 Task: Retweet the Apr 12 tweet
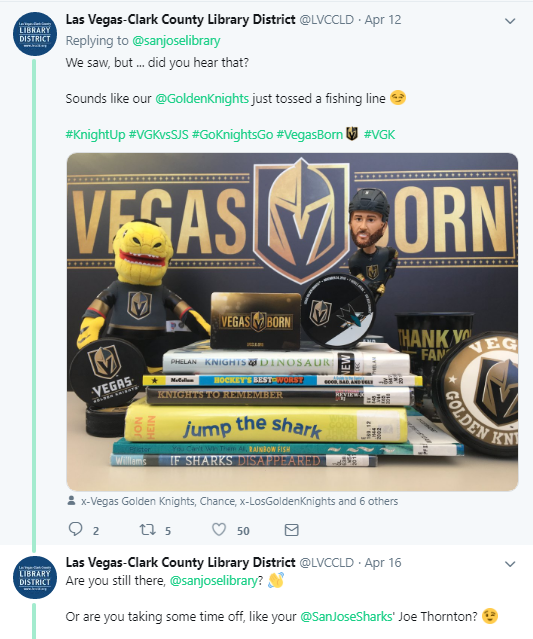pyautogui.click(x=148, y=530)
